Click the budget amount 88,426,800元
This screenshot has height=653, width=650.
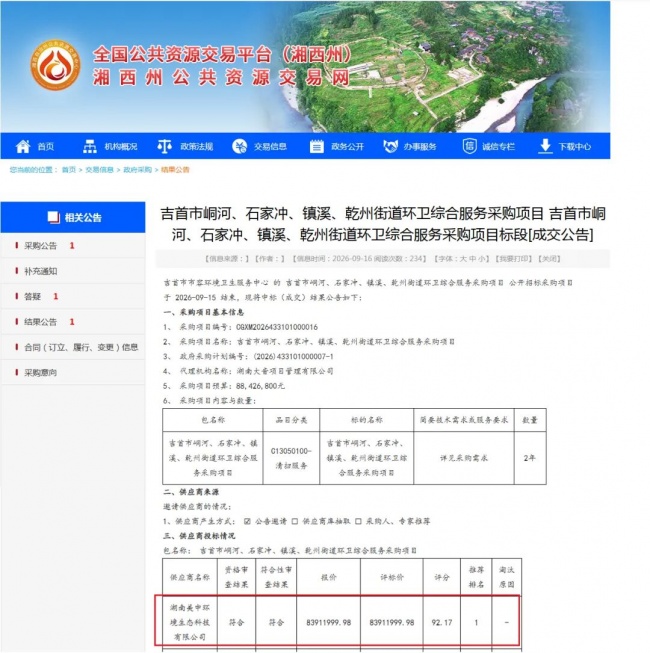click(x=260, y=386)
